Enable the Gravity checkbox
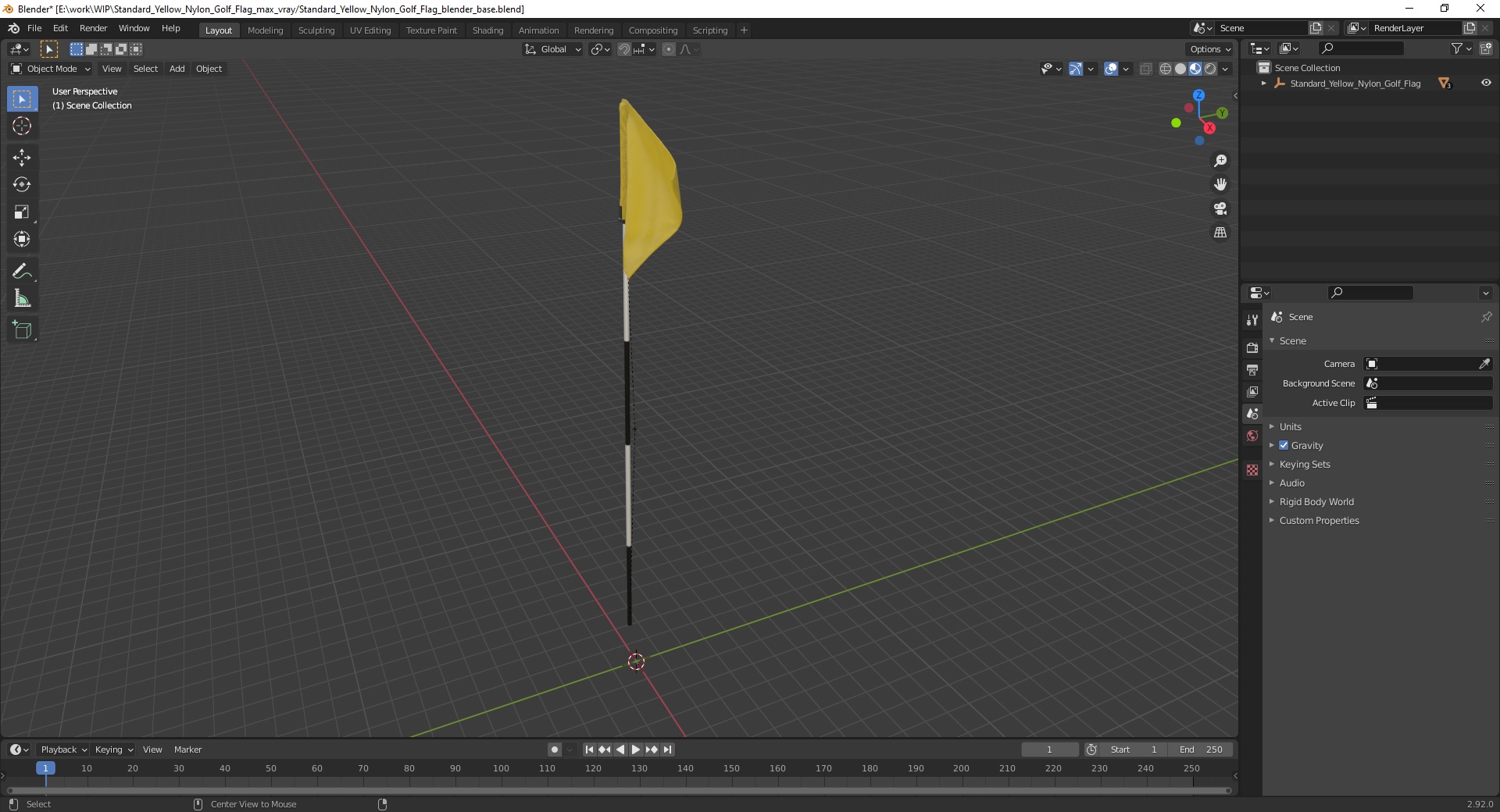 (x=1284, y=446)
